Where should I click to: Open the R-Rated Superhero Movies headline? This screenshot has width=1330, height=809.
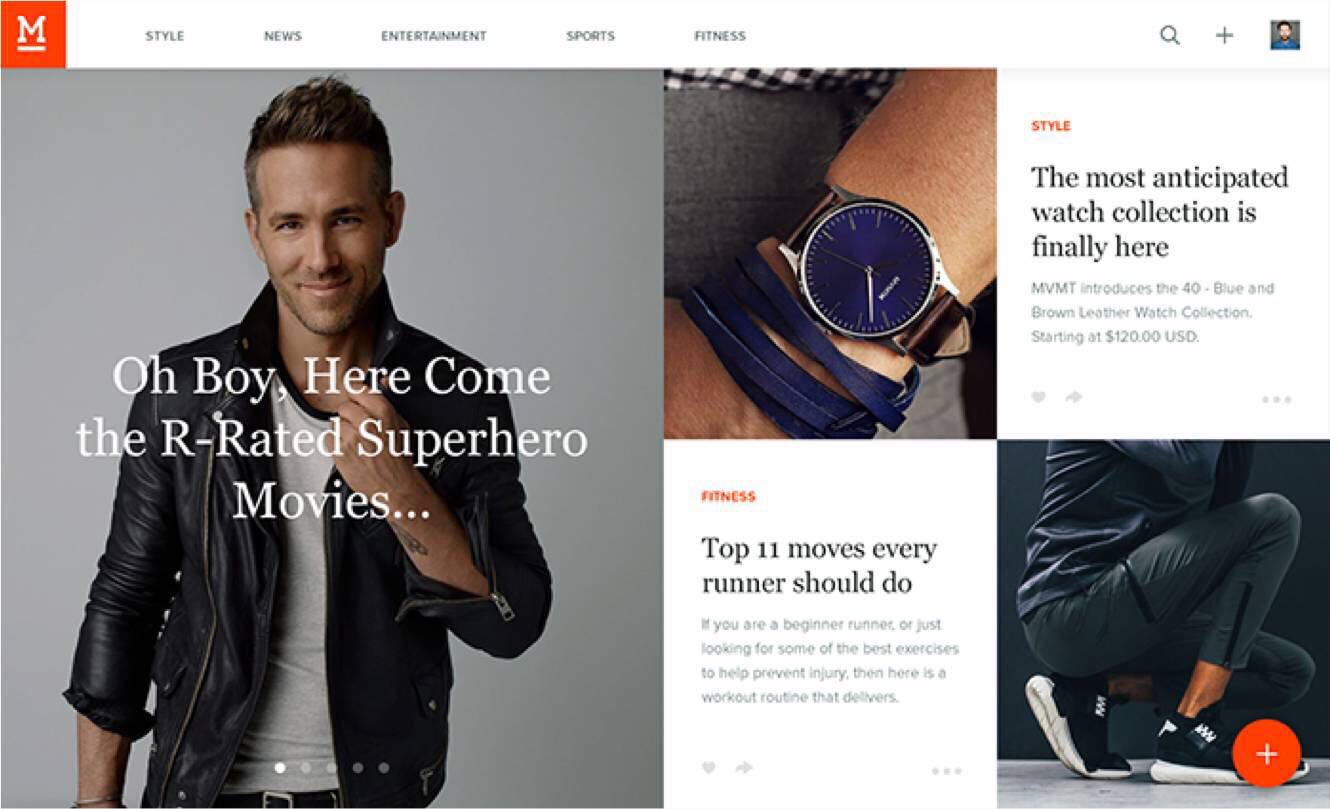pos(332,437)
